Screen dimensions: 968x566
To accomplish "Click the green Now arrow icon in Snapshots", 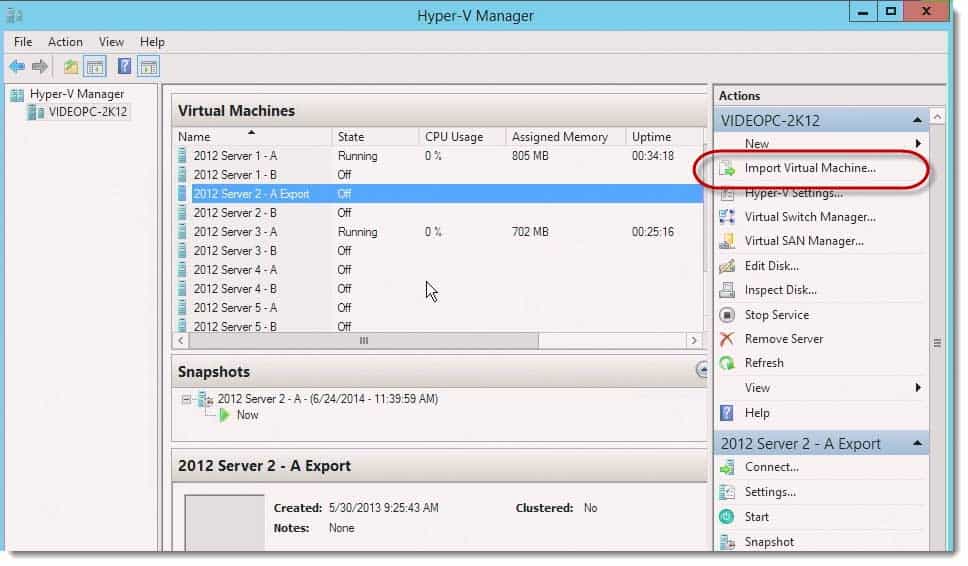I will click(x=225, y=415).
